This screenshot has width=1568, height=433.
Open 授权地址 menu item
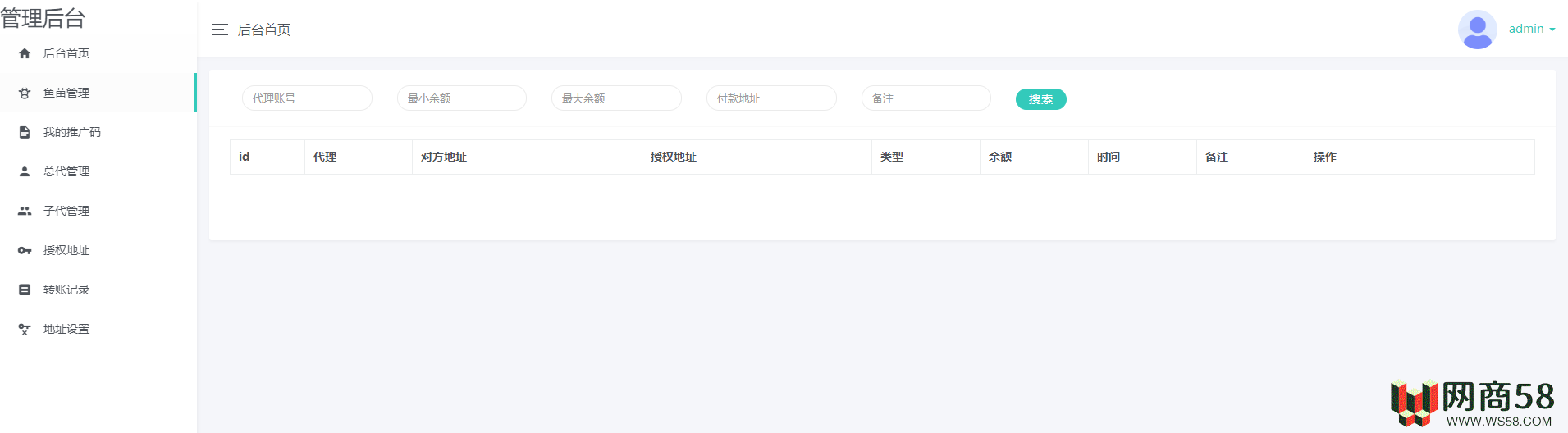pos(98,250)
